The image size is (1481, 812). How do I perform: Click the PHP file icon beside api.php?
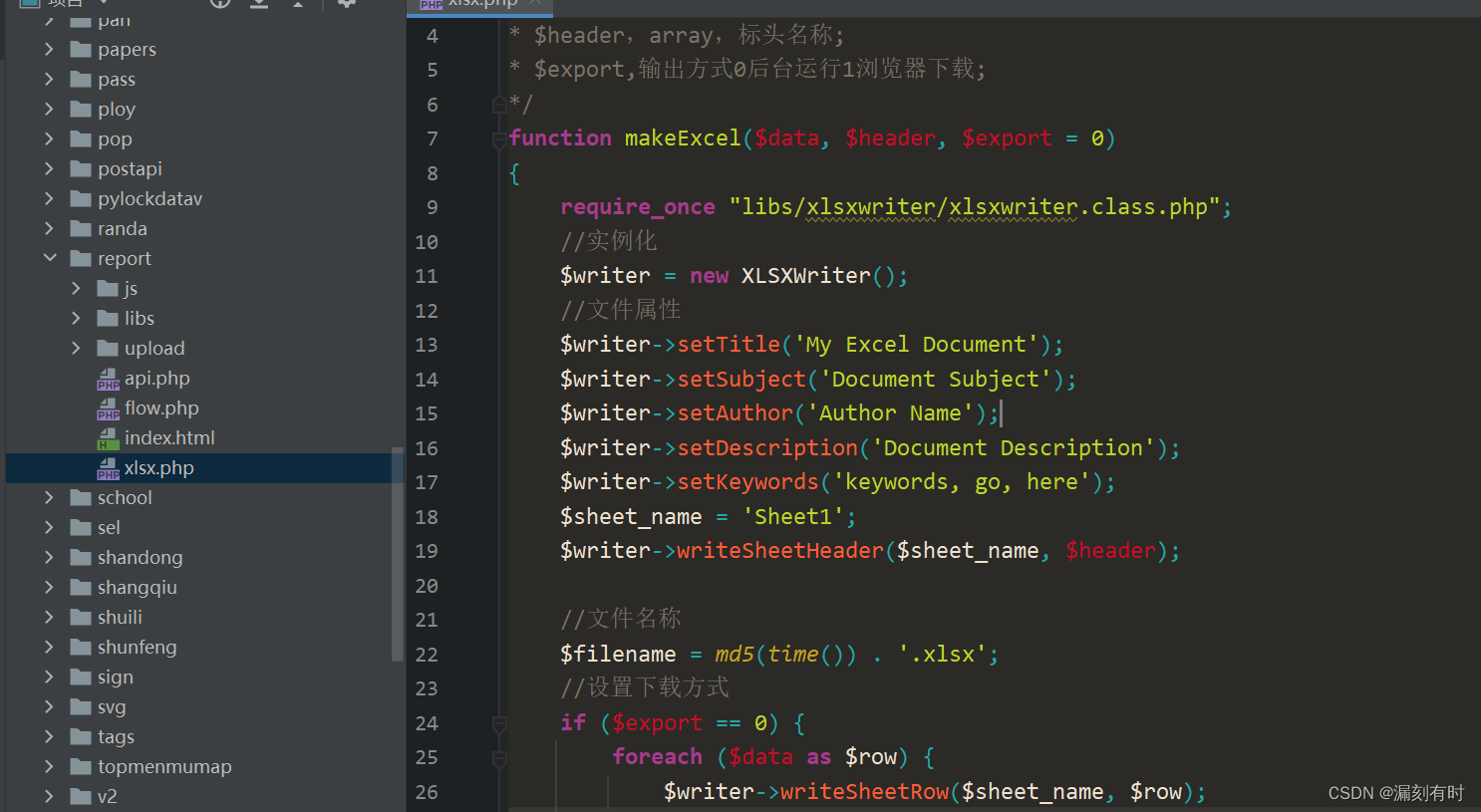click(x=108, y=378)
